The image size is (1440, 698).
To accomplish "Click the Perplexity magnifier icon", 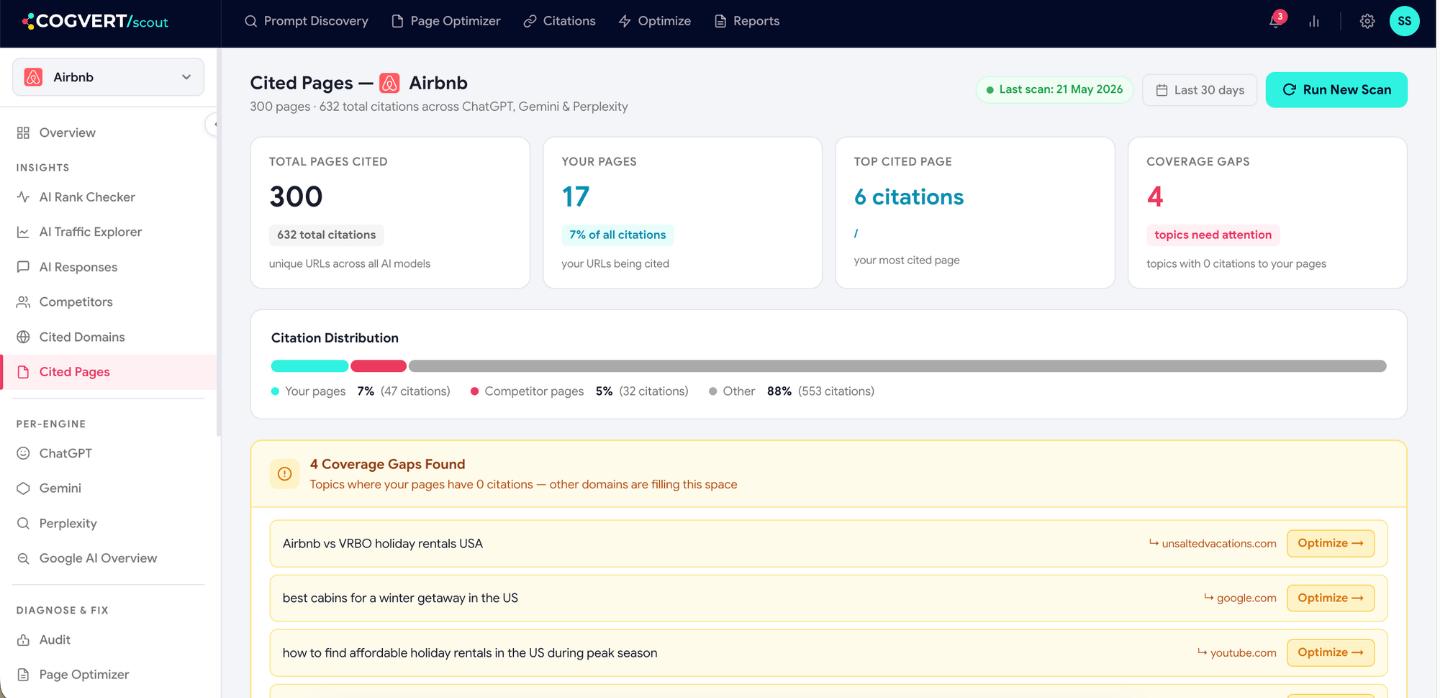I will click(23, 523).
